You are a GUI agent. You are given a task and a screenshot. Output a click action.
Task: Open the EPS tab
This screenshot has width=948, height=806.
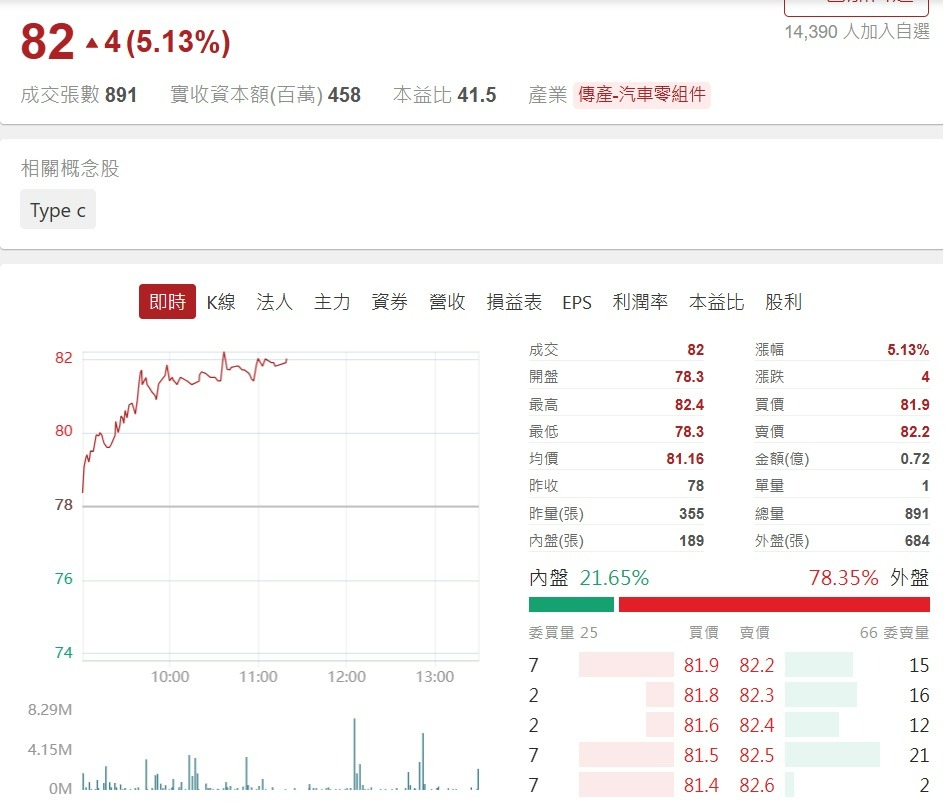click(x=577, y=302)
